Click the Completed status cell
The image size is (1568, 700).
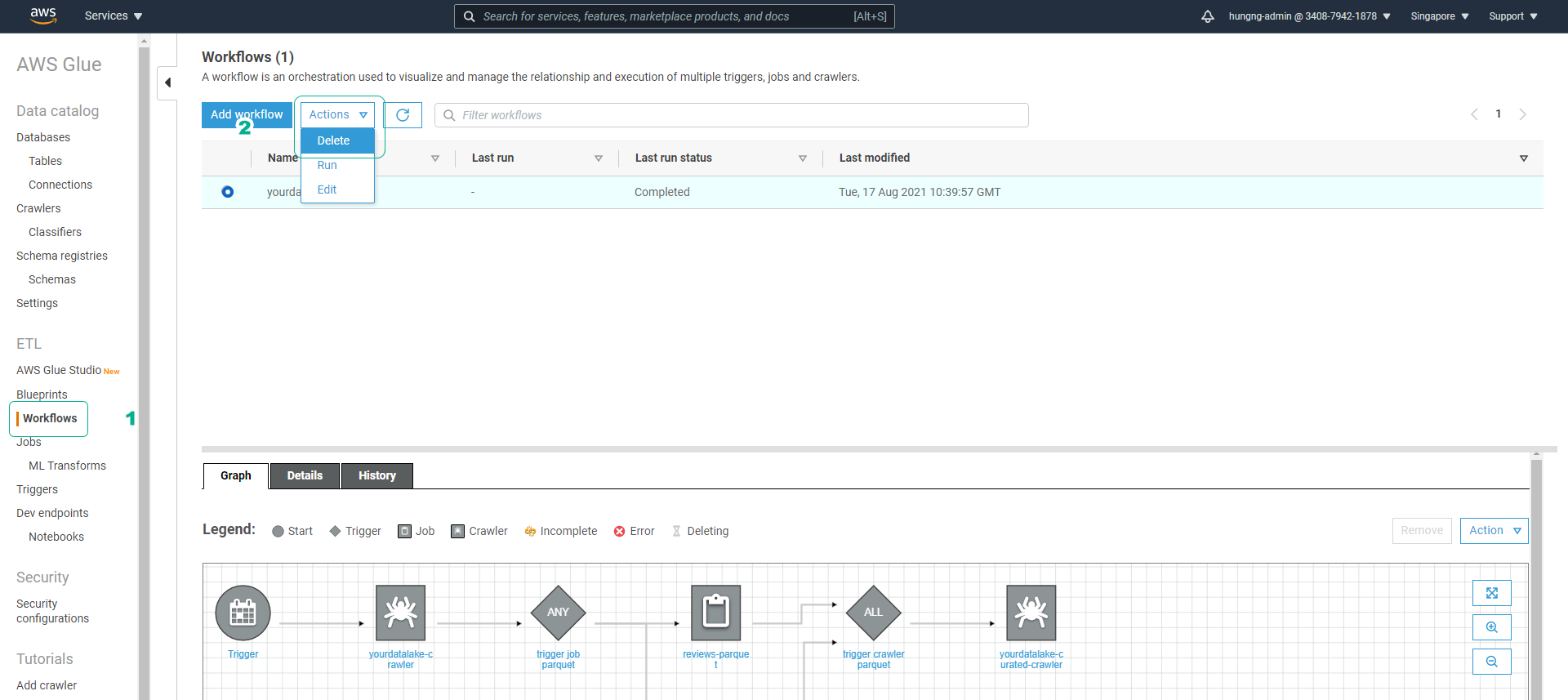click(662, 192)
